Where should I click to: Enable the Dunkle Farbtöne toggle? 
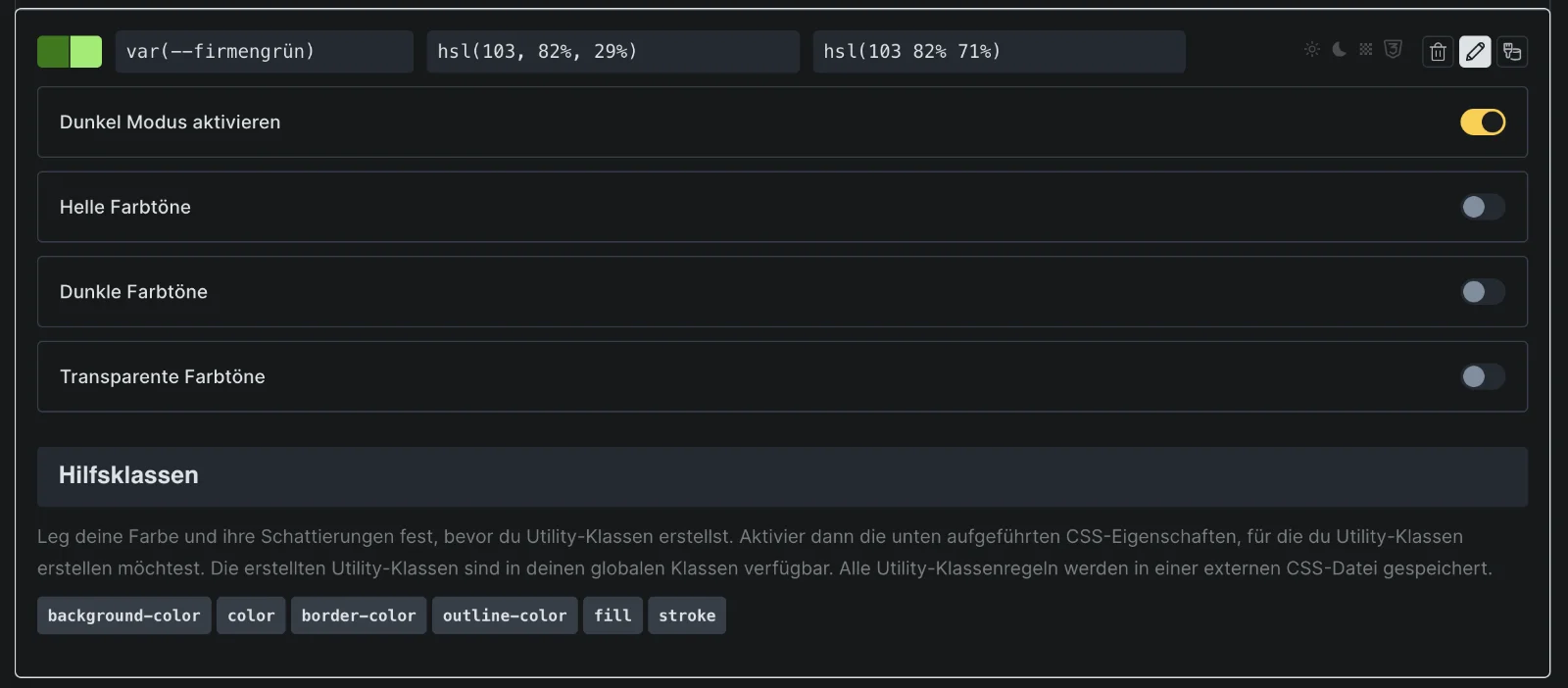tap(1483, 292)
